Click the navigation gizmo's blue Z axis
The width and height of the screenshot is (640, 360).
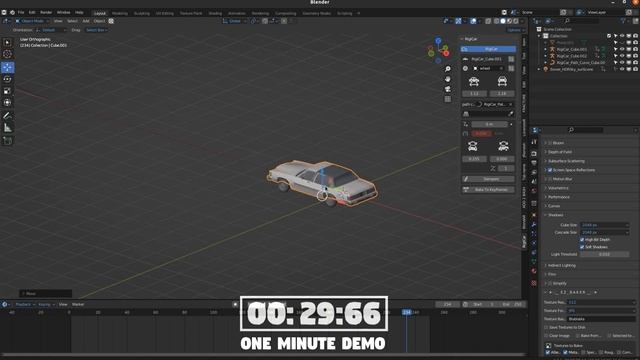438,41
